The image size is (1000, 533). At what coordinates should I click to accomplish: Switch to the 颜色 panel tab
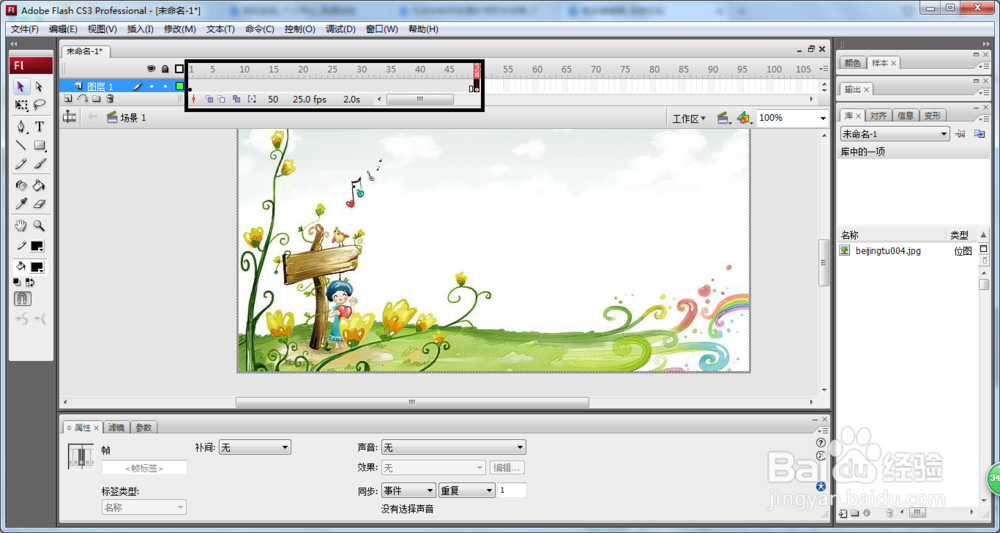(852, 63)
